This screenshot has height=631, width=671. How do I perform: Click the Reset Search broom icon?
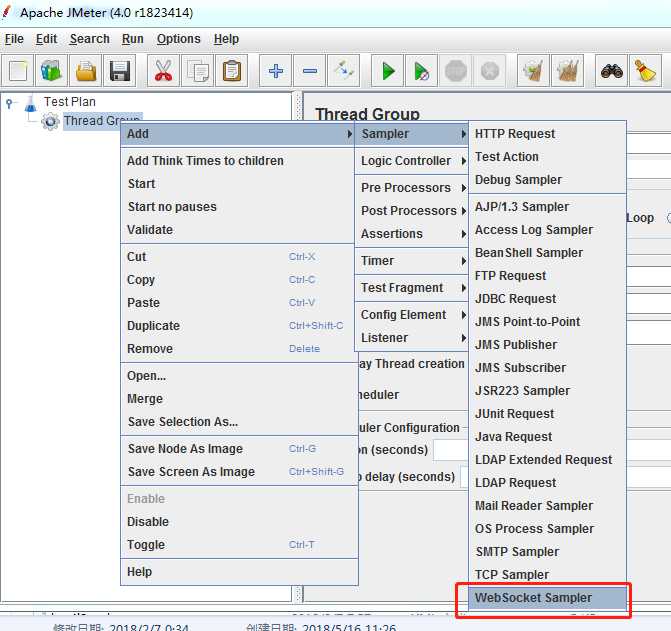(x=645, y=71)
